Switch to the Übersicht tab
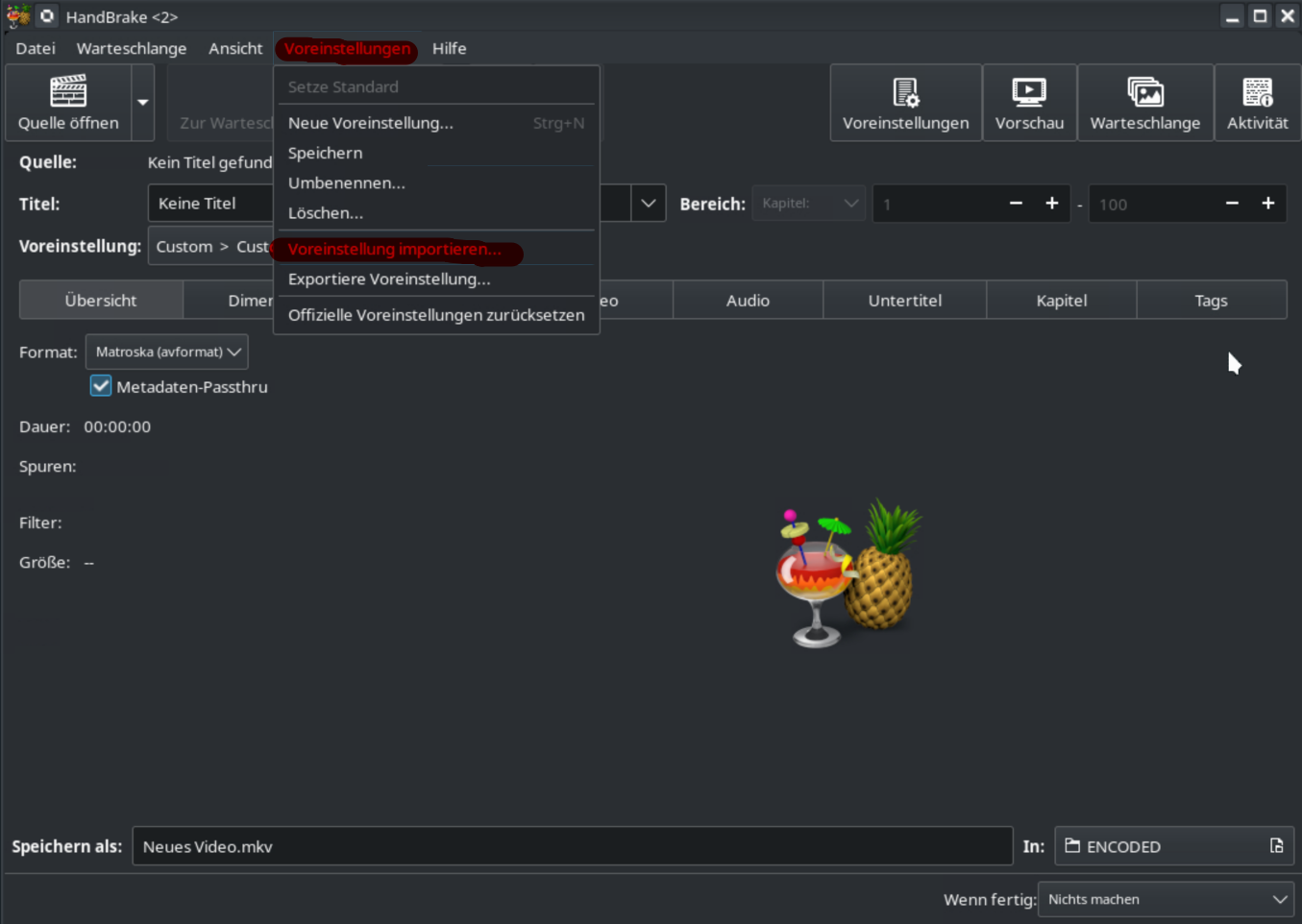This screenshot has height=924, width=1302. 101,301
